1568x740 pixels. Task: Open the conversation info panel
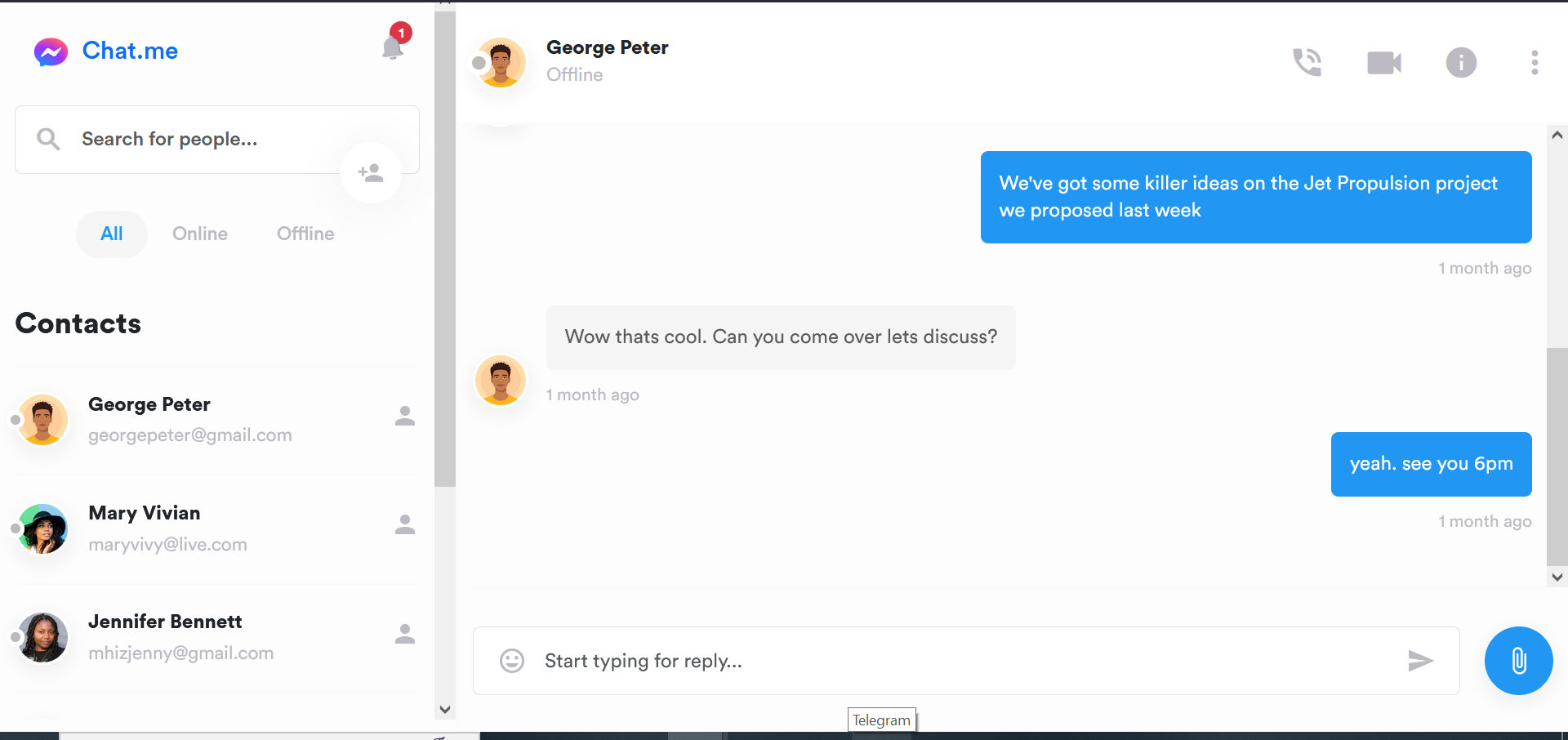(1461, 62)
